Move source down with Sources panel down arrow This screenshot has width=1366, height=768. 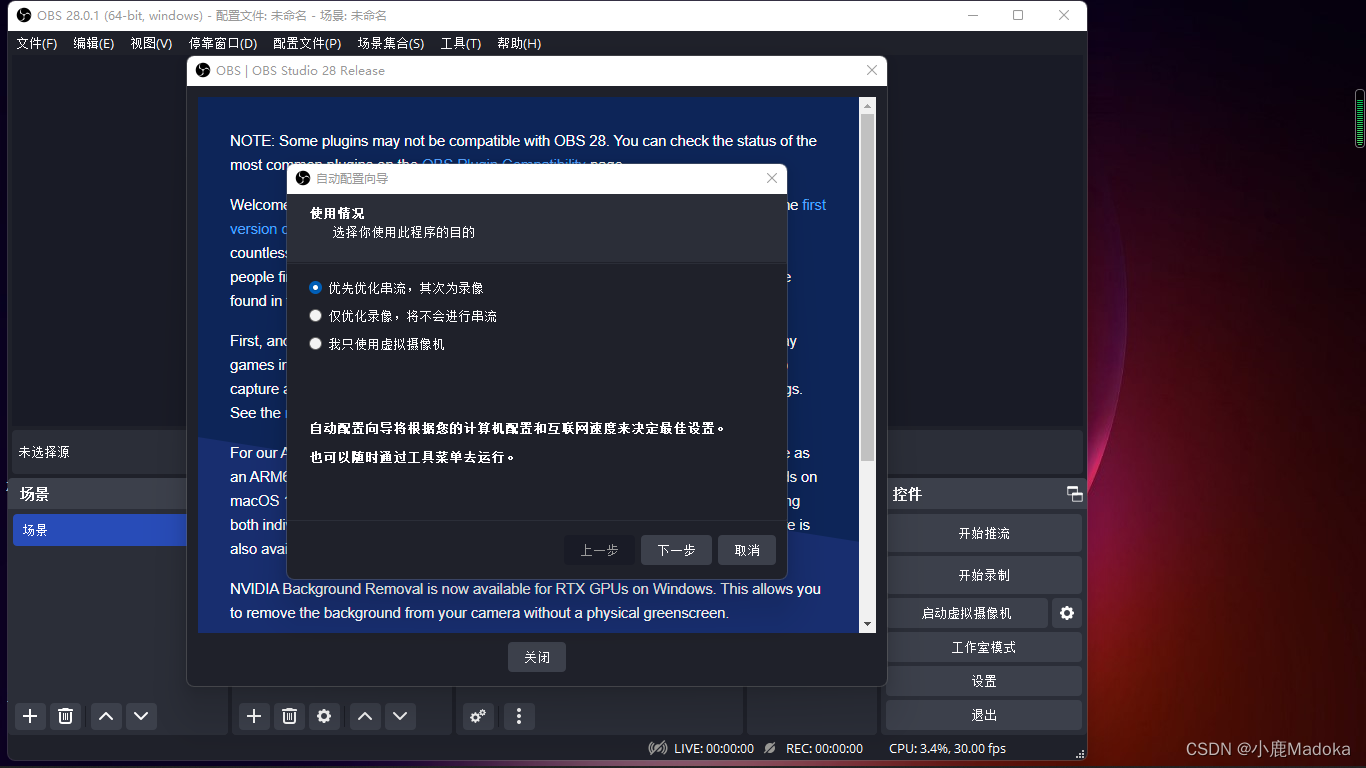tap(400, 716)
